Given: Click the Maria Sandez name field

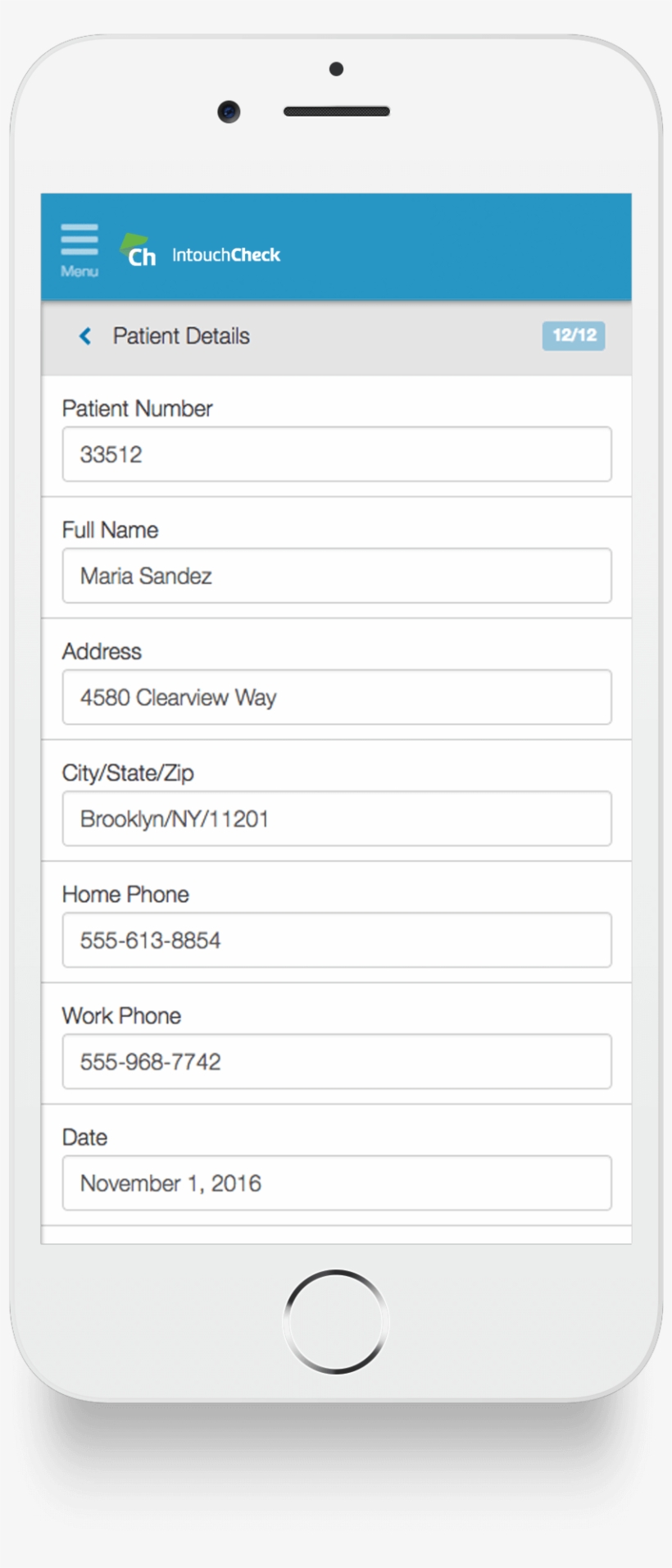Looking at the screenshot, I should (337, 576).
